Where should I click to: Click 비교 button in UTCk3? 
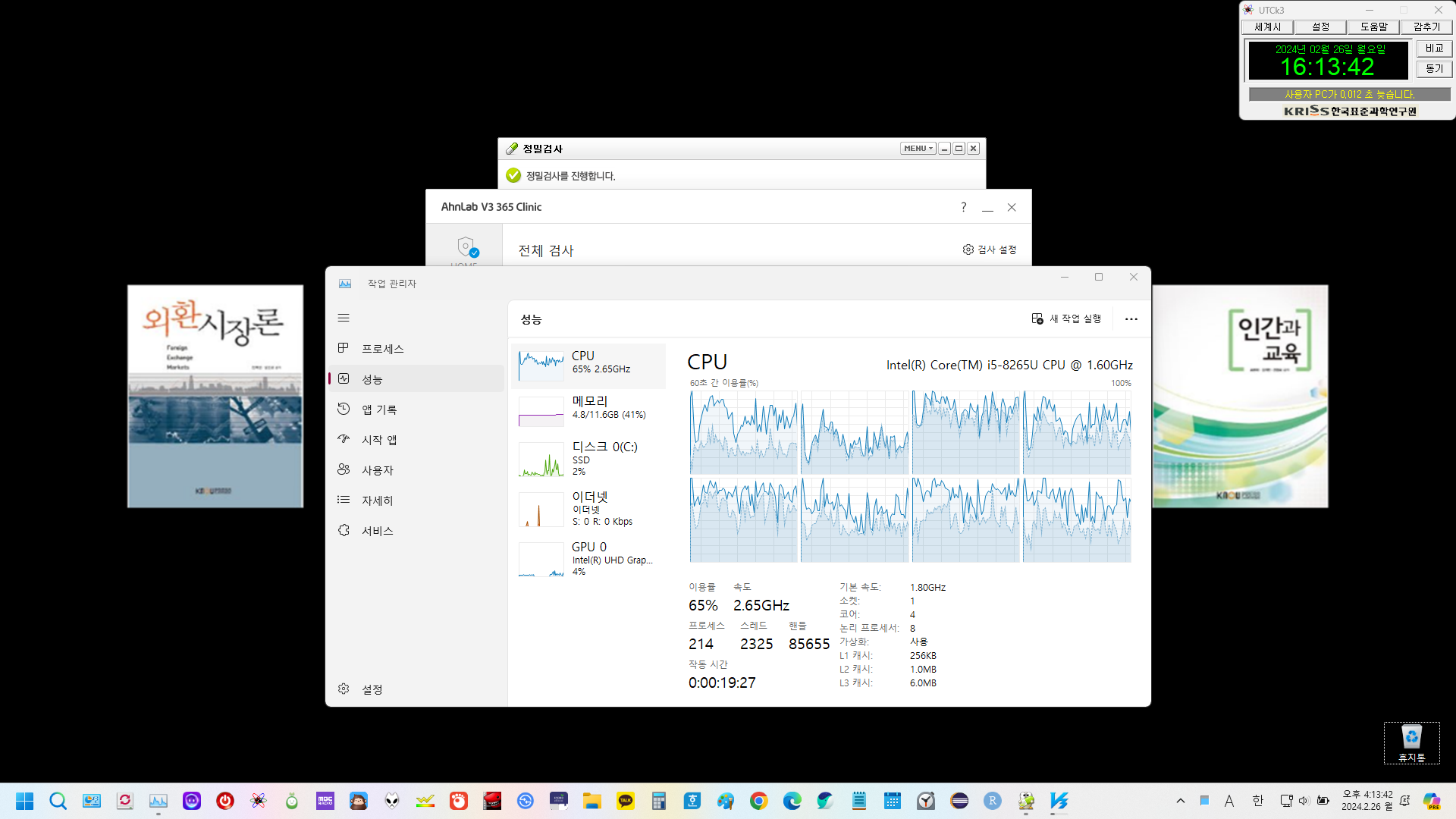(x=1434, y=49)
